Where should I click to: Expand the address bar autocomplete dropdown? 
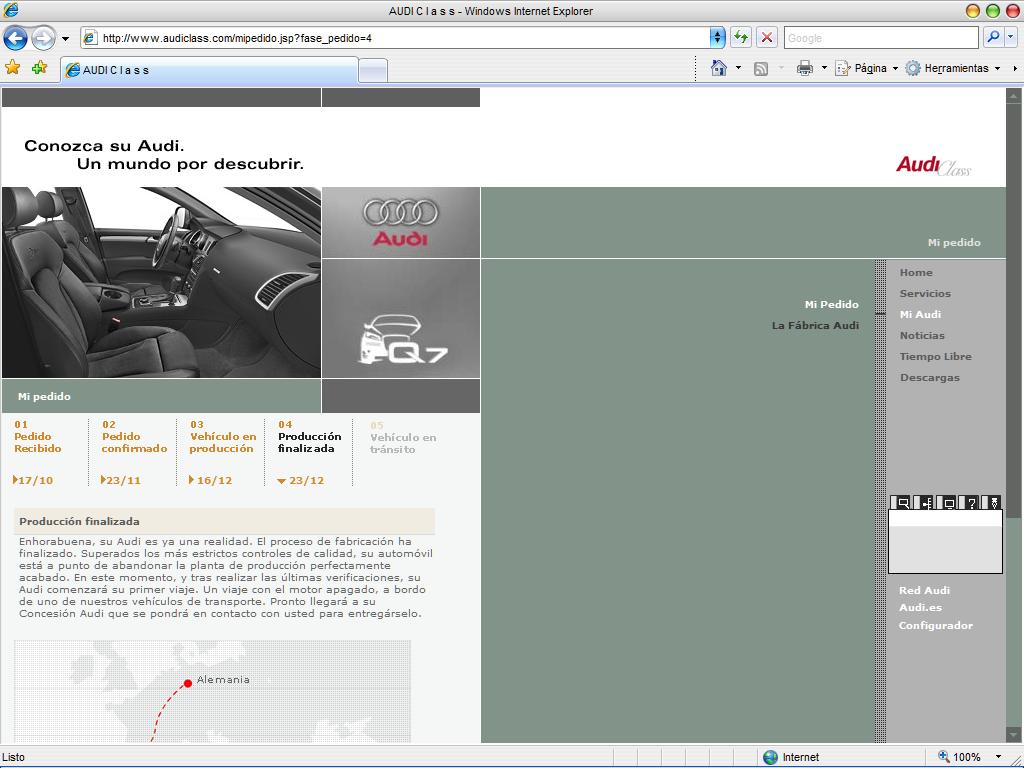click(x=717, y=38)
